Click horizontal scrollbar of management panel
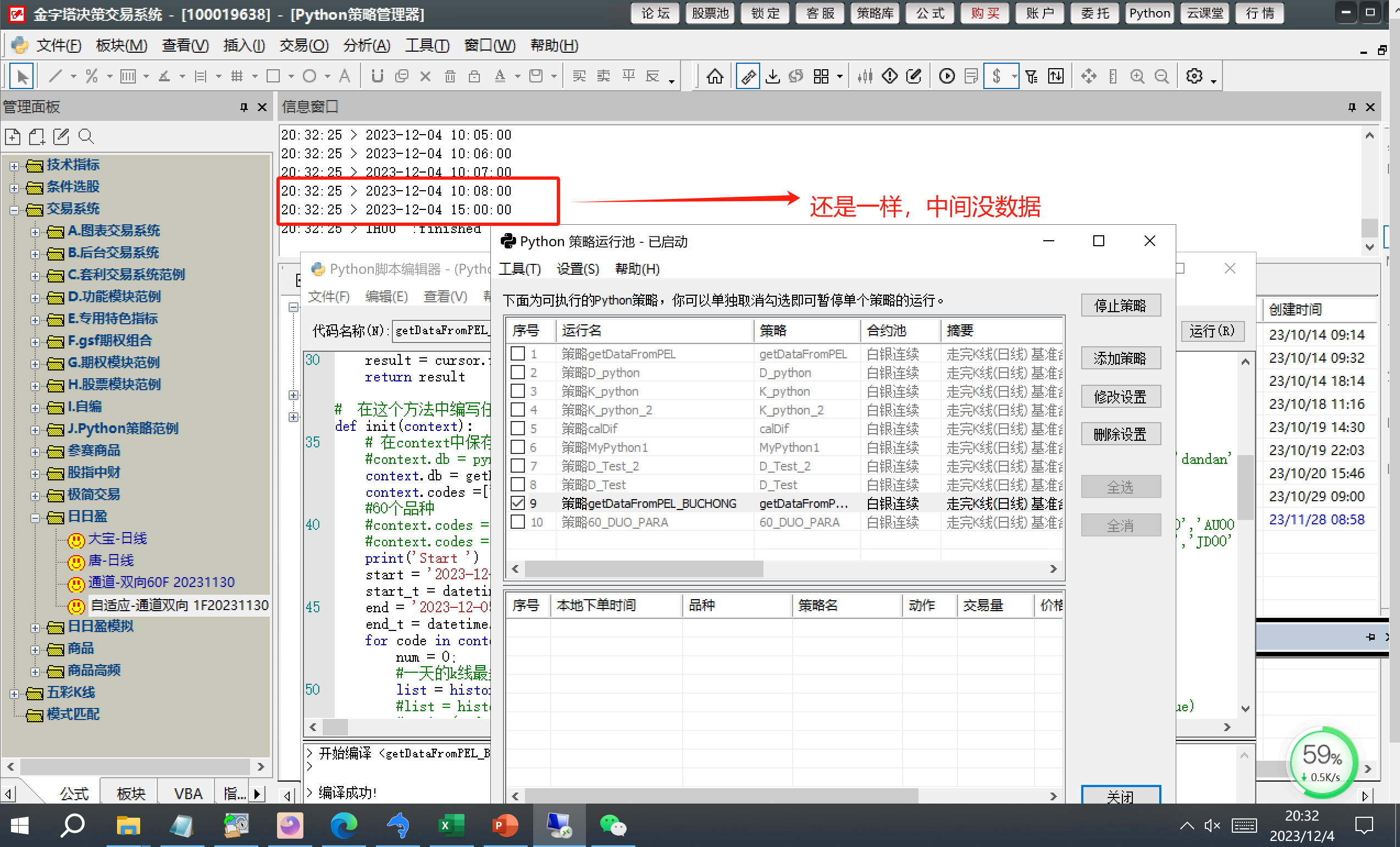 135,766
